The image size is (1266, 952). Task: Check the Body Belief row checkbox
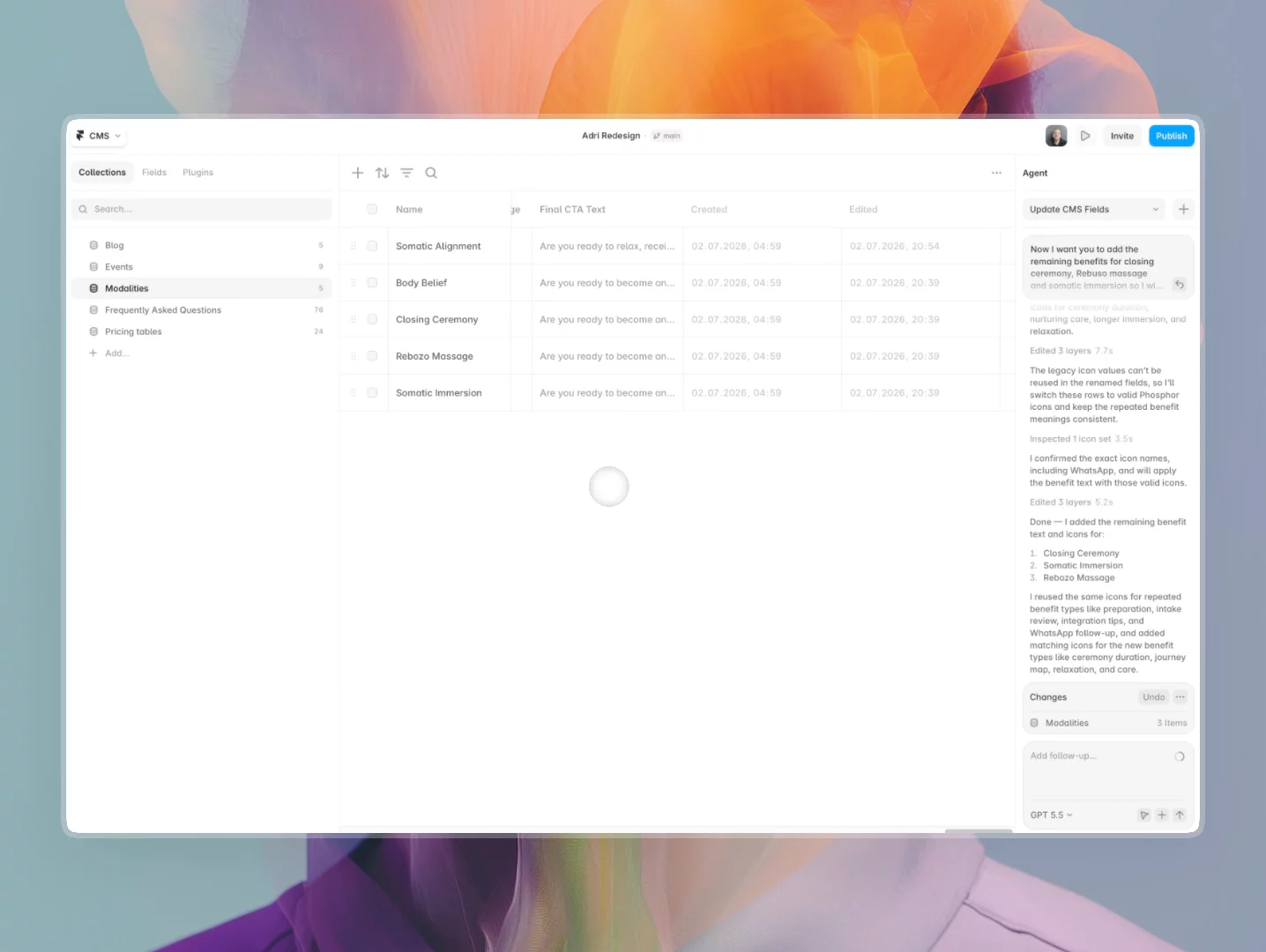point(372,283)
